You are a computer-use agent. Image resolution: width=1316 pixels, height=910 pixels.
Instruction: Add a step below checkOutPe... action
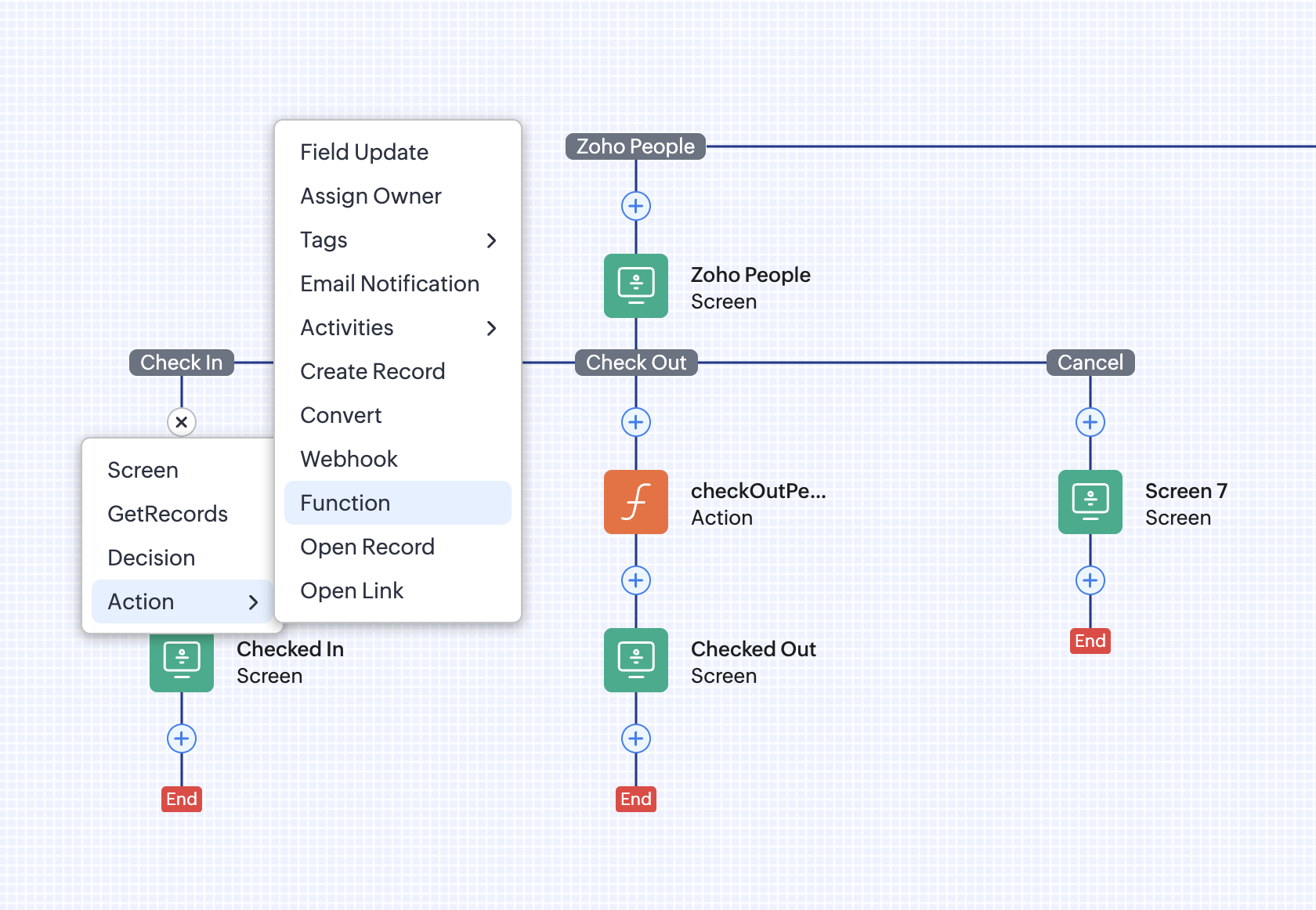point(636,580)
